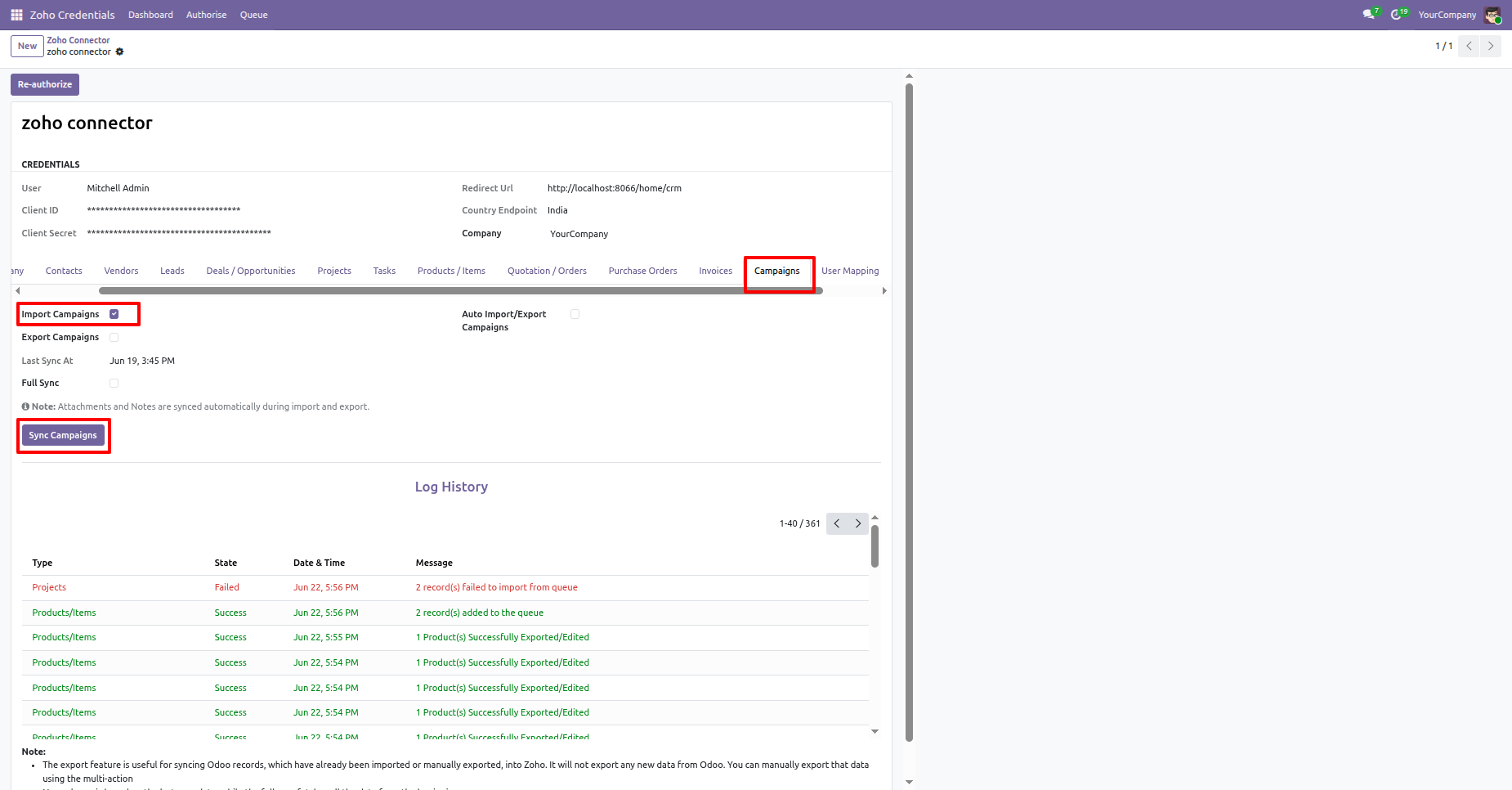Screen dimensions: 1512x790
Task: Click '2 record(s) added to the queue' message
Action: click(x=480, y=613)
